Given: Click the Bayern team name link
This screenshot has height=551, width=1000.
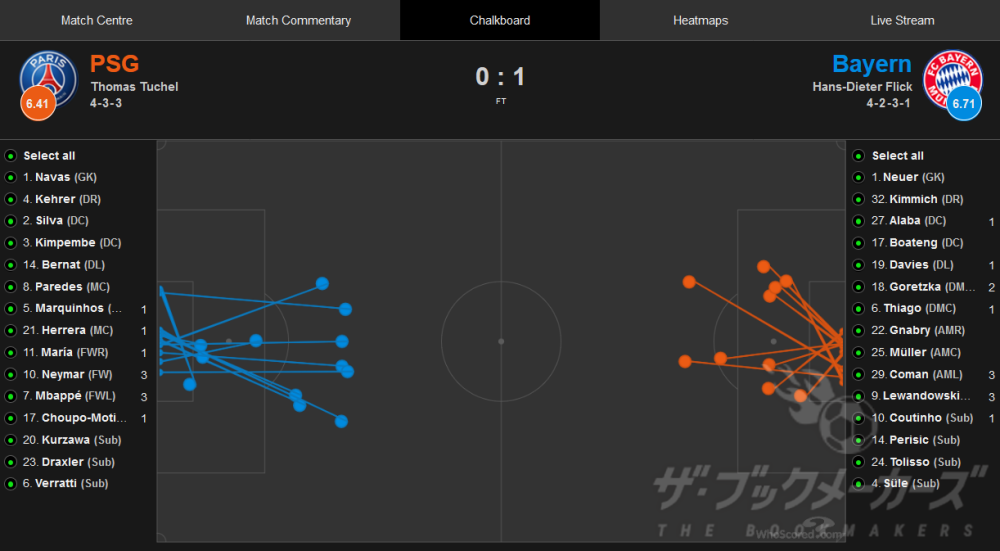Looking at the screenshot, I should pyautogui.click(x=871, y=65).
